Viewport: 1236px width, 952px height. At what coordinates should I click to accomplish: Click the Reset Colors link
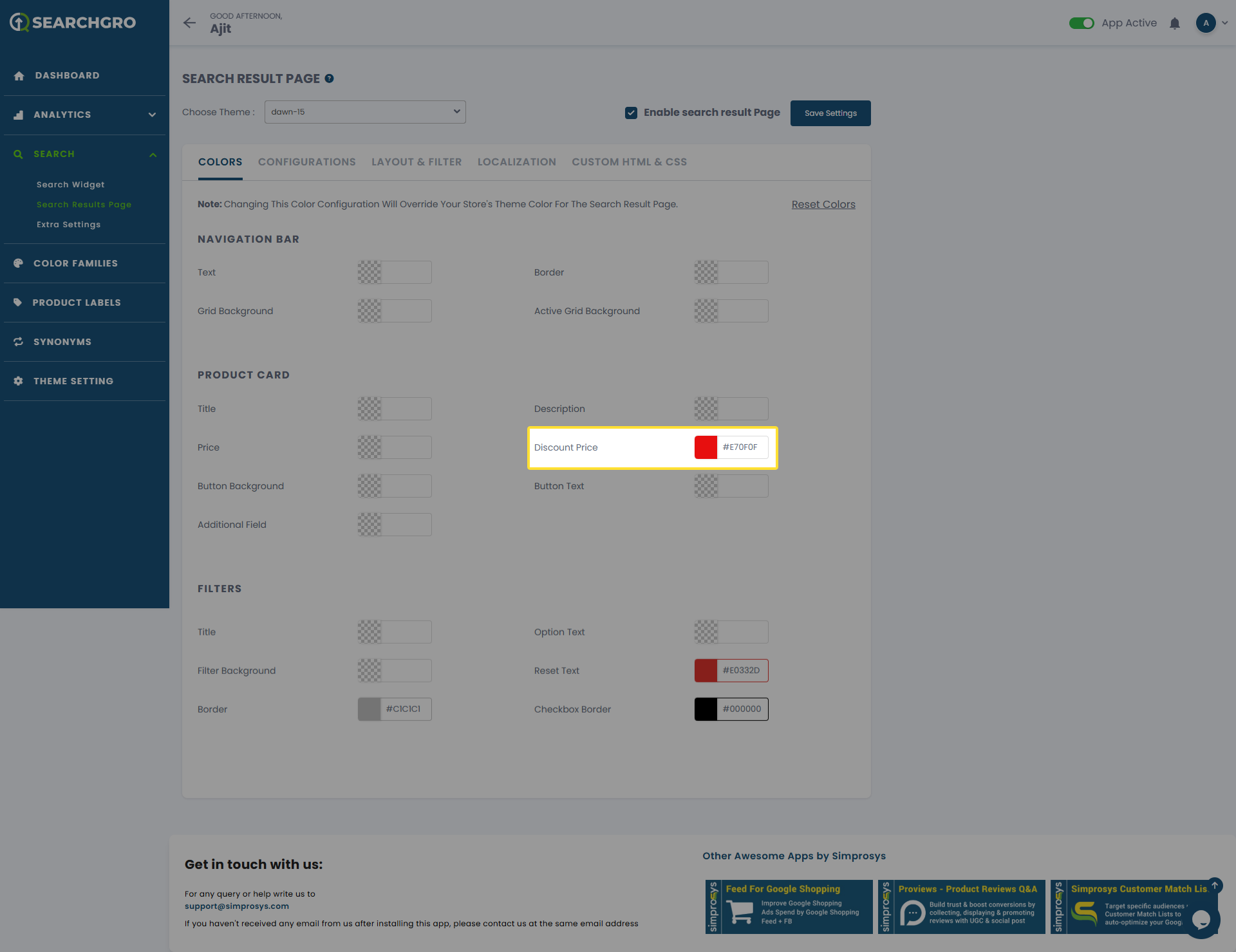pos(823,205)
